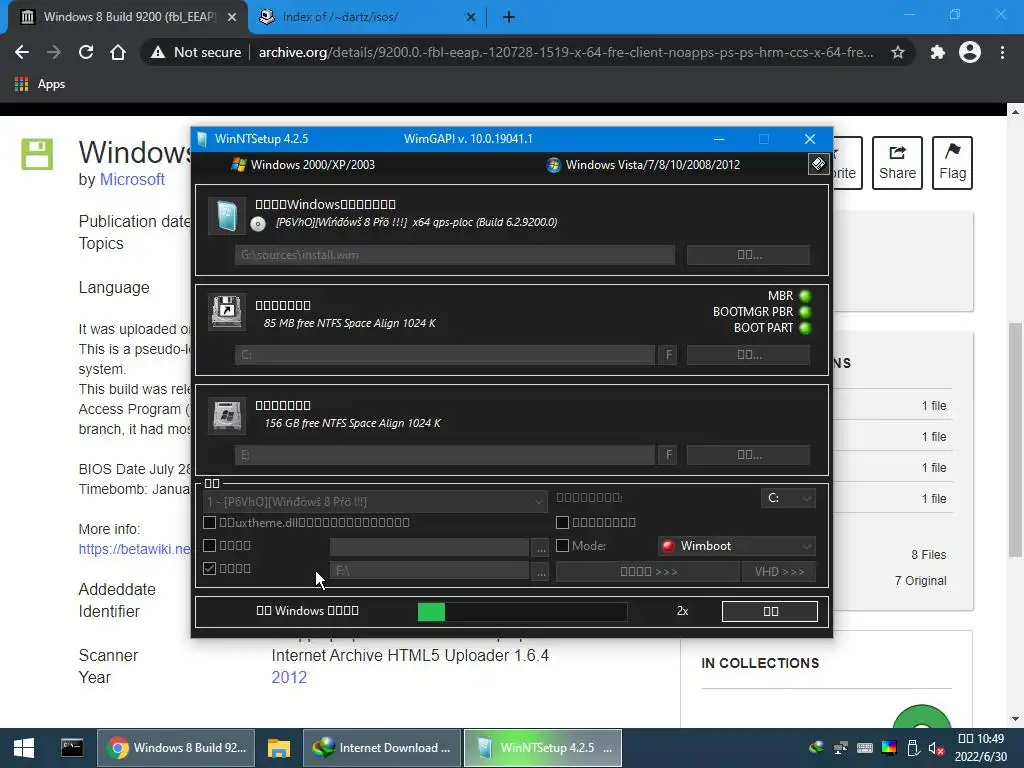This screenshot has width=1024, height=768.
Task: Click the install drive E: path field
Action: (x=445, y=455)
